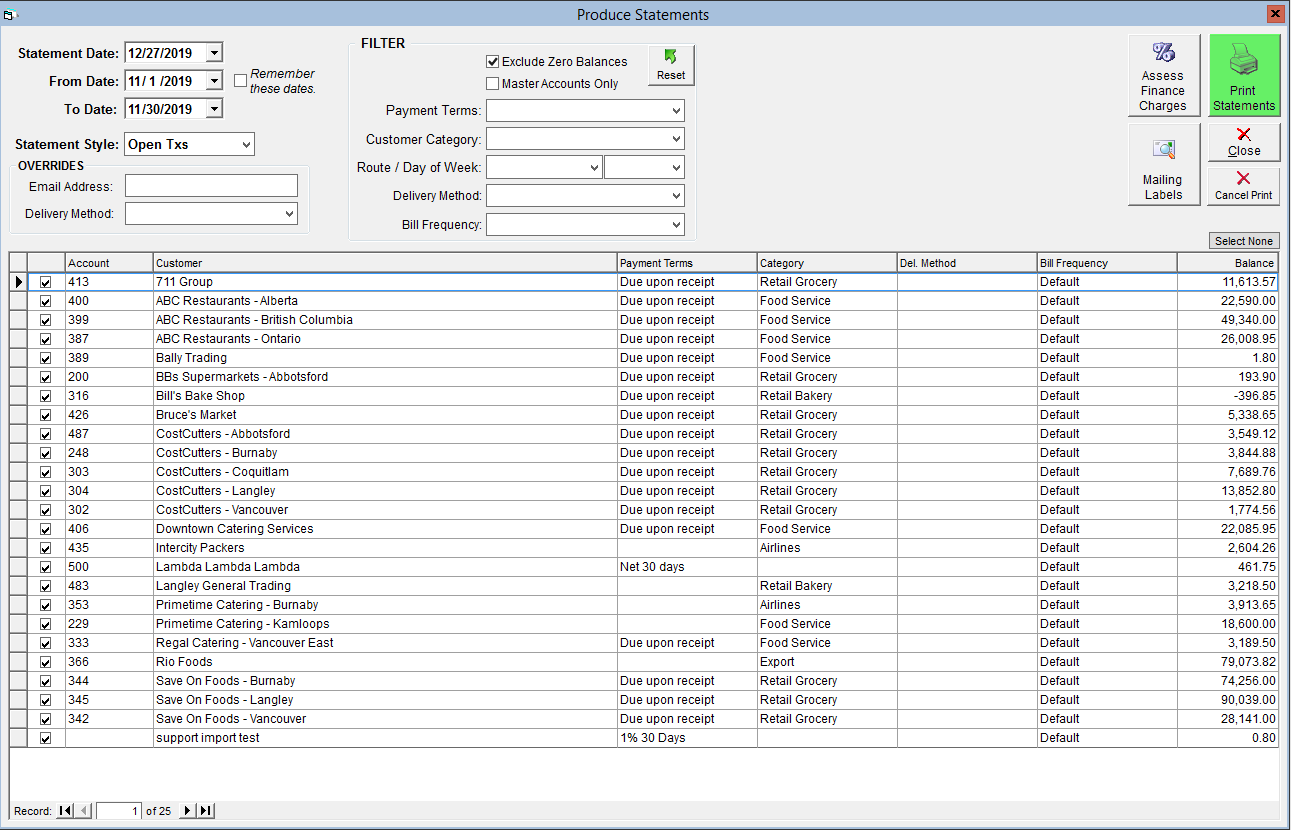The height and width of the screenshot is (830, 1291).
Task: Uncheck Exclude Zero Balances
Action: point(492,62)
